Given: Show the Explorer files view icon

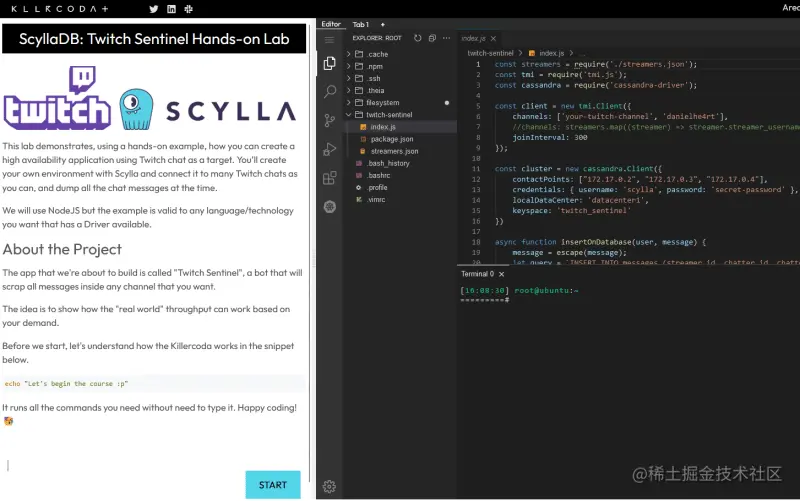Looking at the screenshot, I should [x=330, y=63].
